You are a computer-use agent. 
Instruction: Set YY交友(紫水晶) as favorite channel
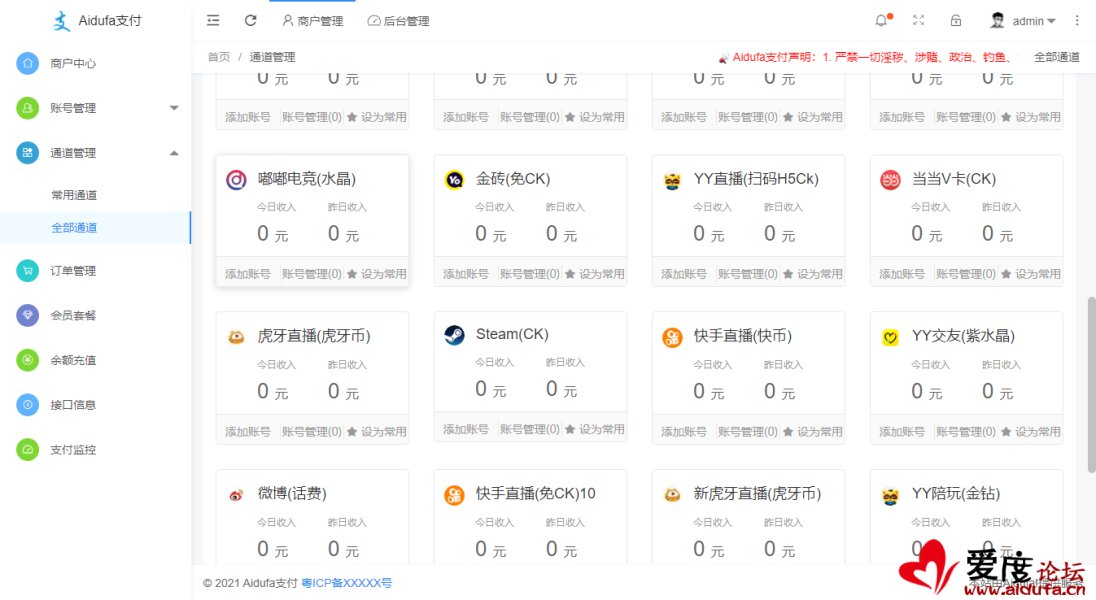coord(1030,431)
